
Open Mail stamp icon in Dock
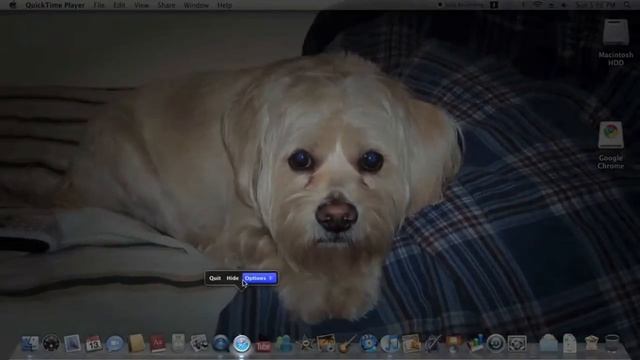click(72, 343)
